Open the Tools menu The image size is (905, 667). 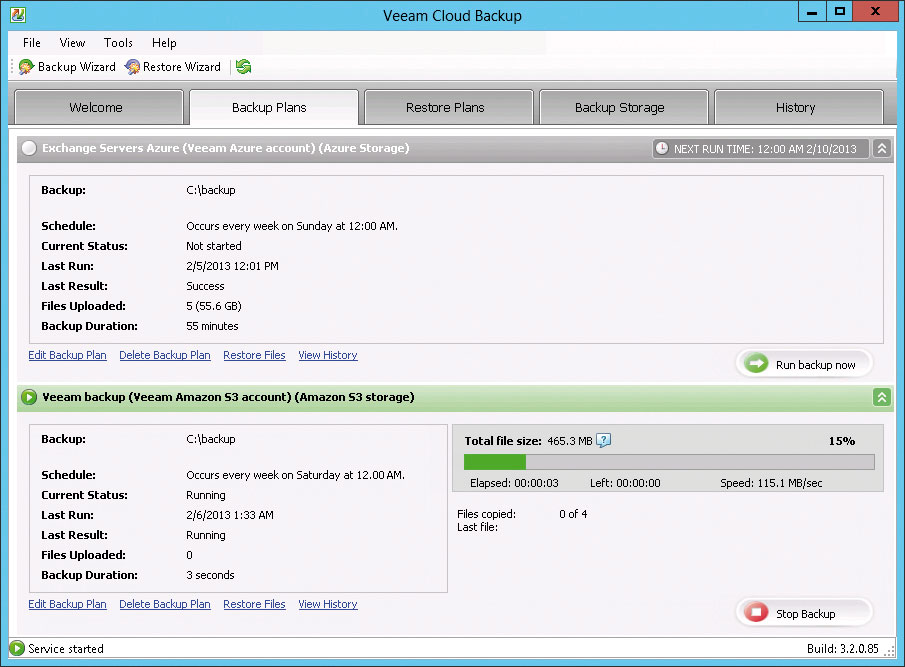coord(118,43)
